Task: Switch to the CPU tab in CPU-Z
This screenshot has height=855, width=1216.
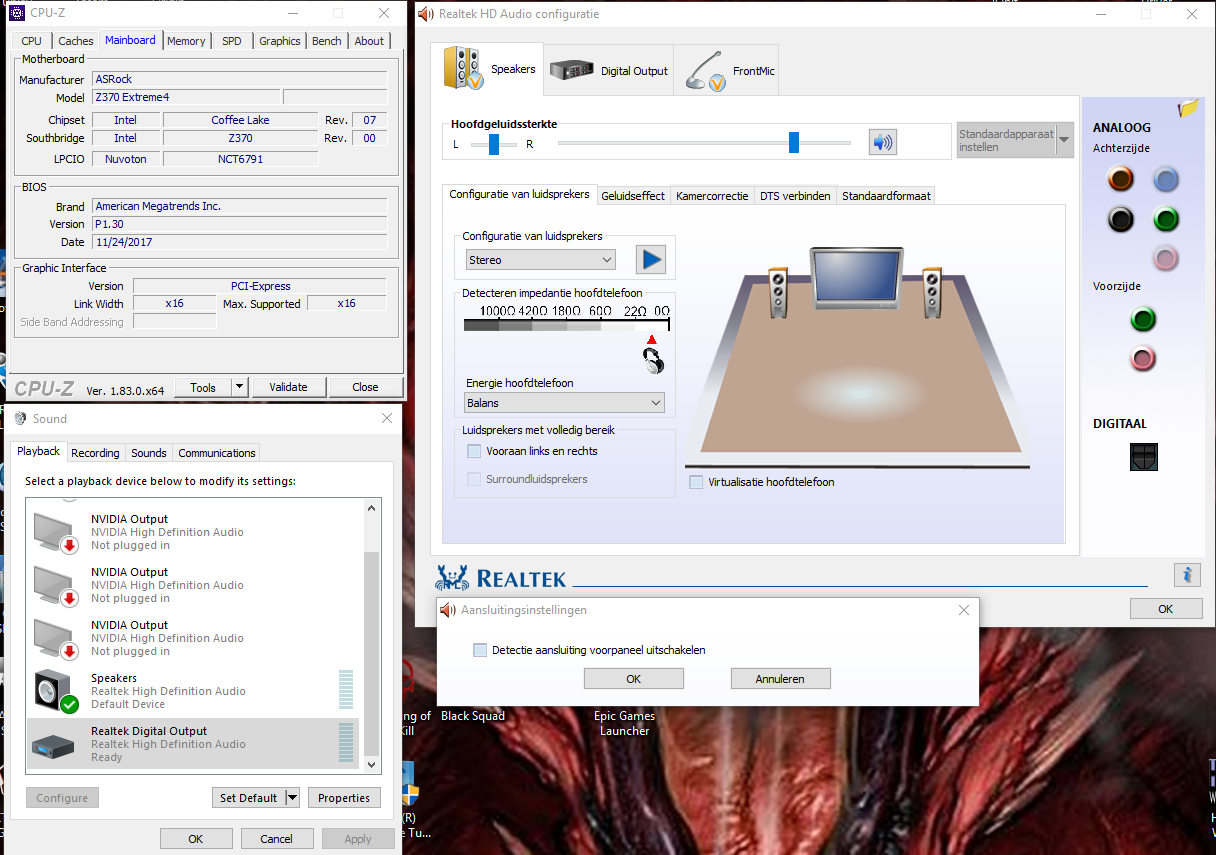Action: click(x=32, y=41)
